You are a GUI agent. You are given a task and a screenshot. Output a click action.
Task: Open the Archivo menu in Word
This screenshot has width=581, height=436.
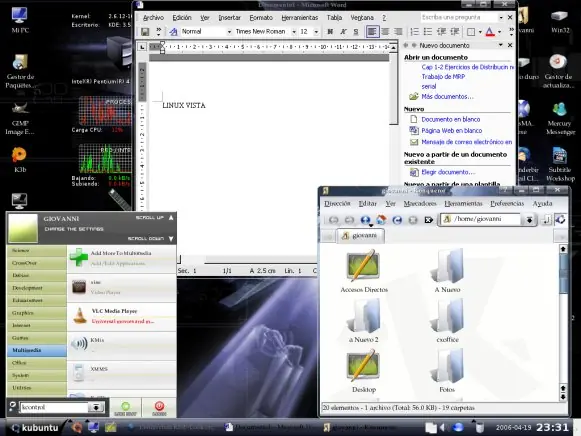[x=153, y=18]
